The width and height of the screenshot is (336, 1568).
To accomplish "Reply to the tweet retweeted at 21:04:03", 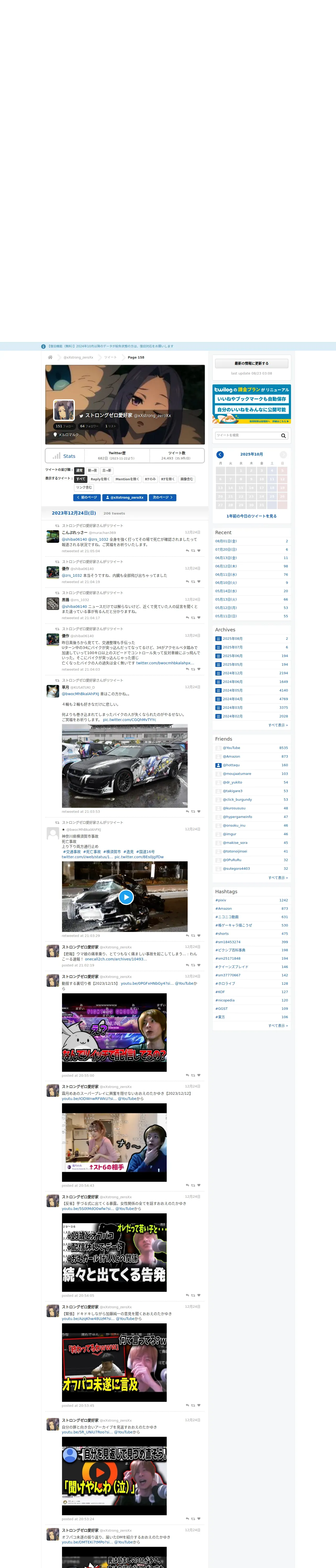I will click(x=187, y=669).
